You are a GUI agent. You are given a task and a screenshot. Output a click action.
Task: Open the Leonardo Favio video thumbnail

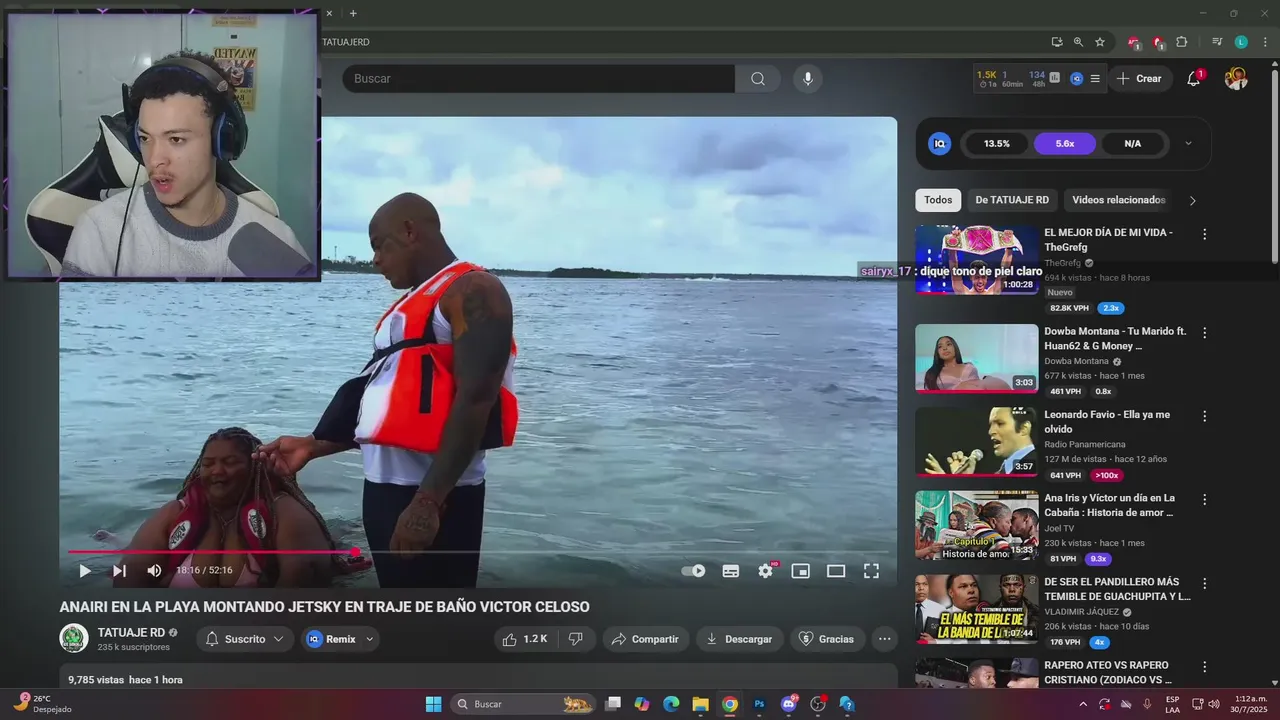(x=977, y=441)
